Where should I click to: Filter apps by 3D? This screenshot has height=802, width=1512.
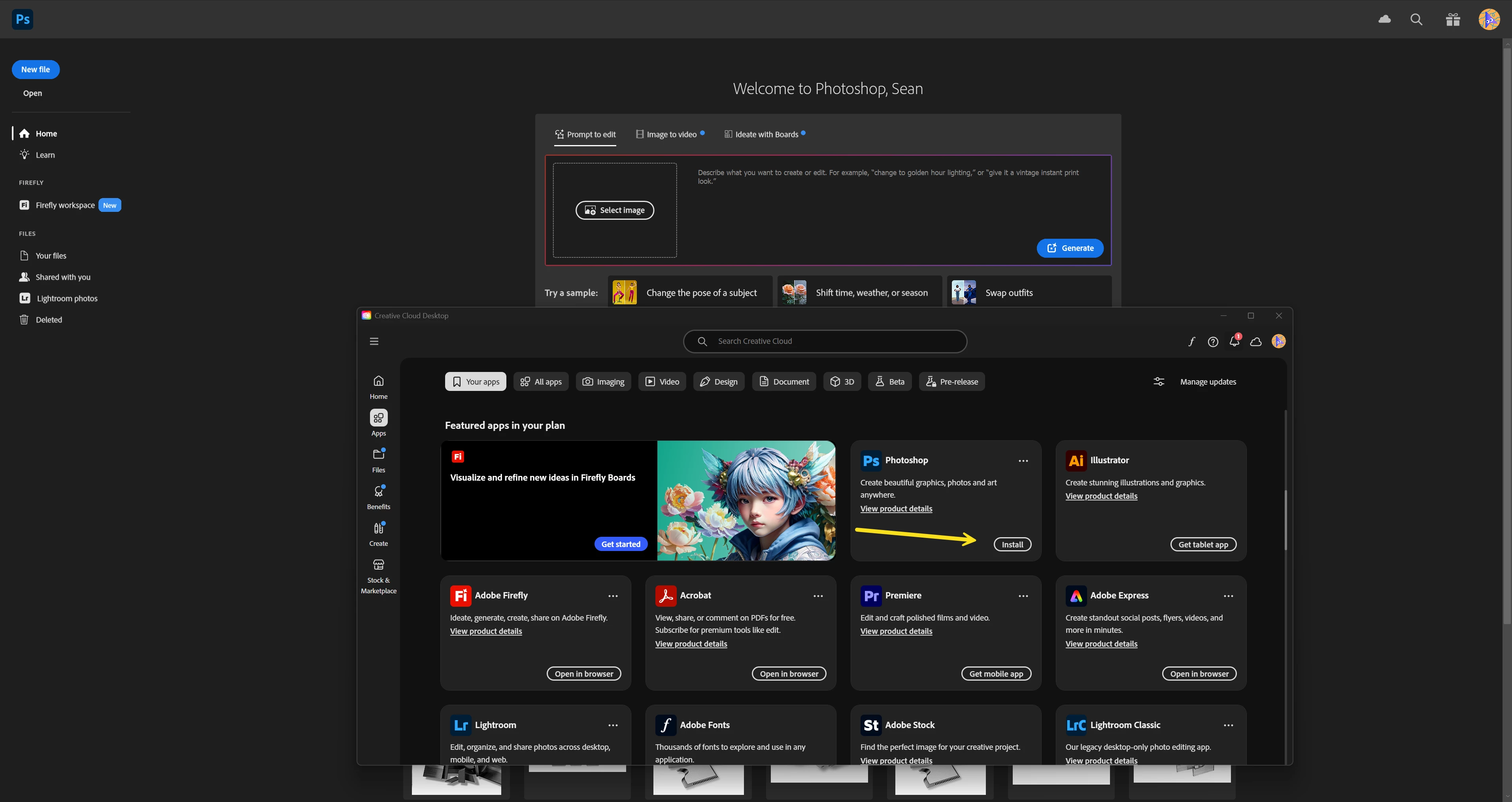(842, 381)
